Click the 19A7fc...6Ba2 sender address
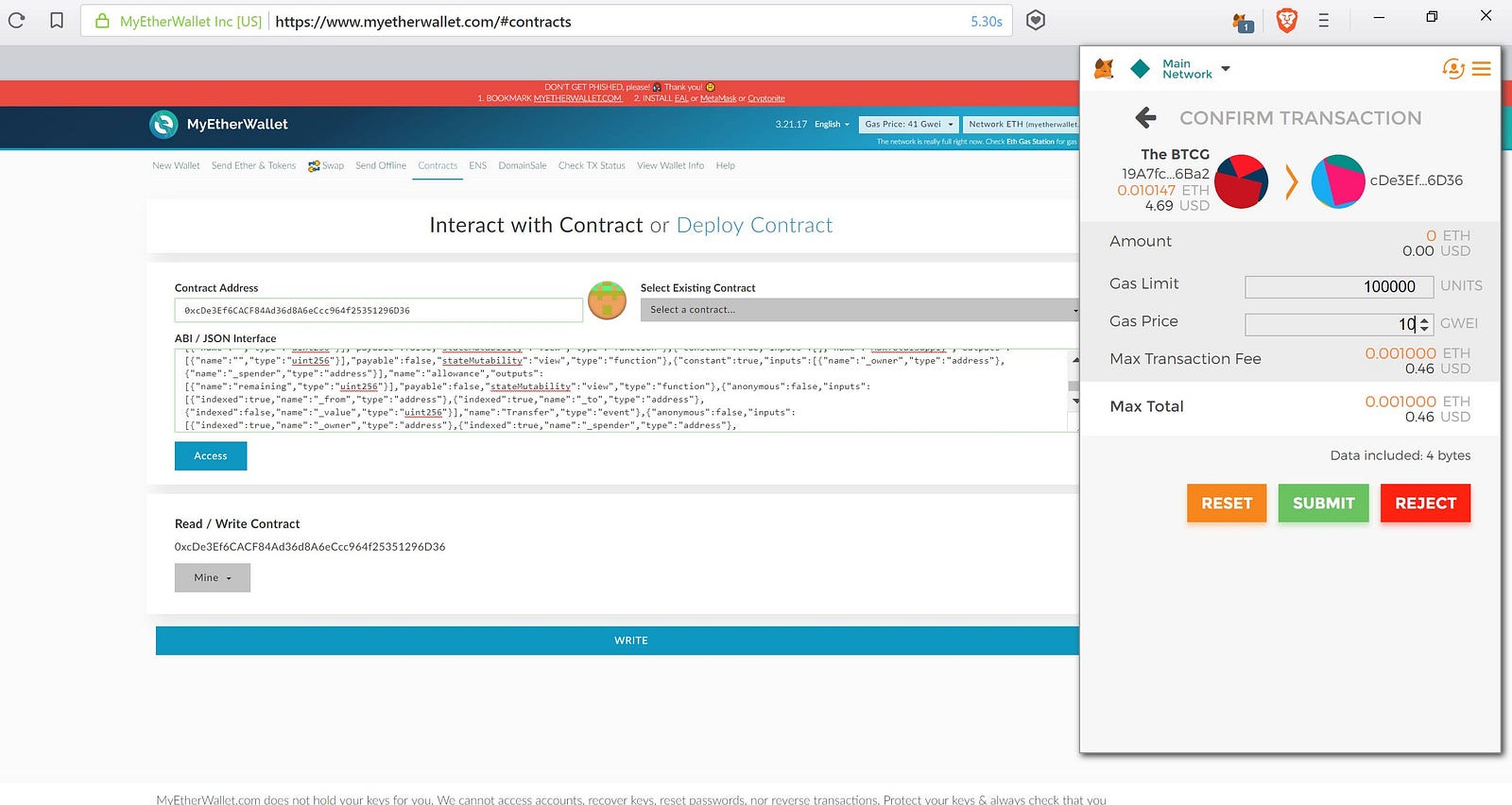Screen dimensions: 1512x805 1165,174
